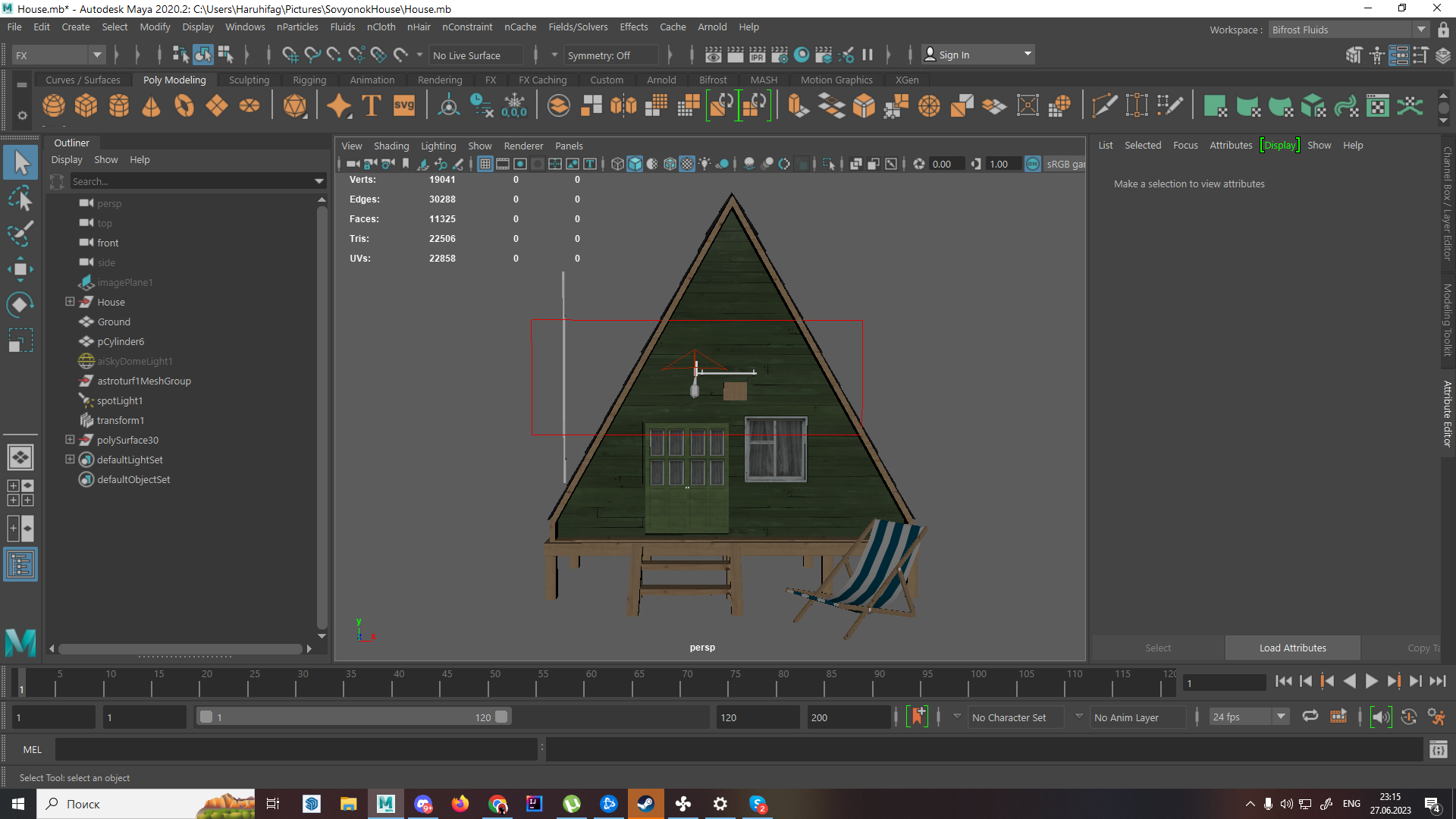Click the Load Attributes button

1292,648
